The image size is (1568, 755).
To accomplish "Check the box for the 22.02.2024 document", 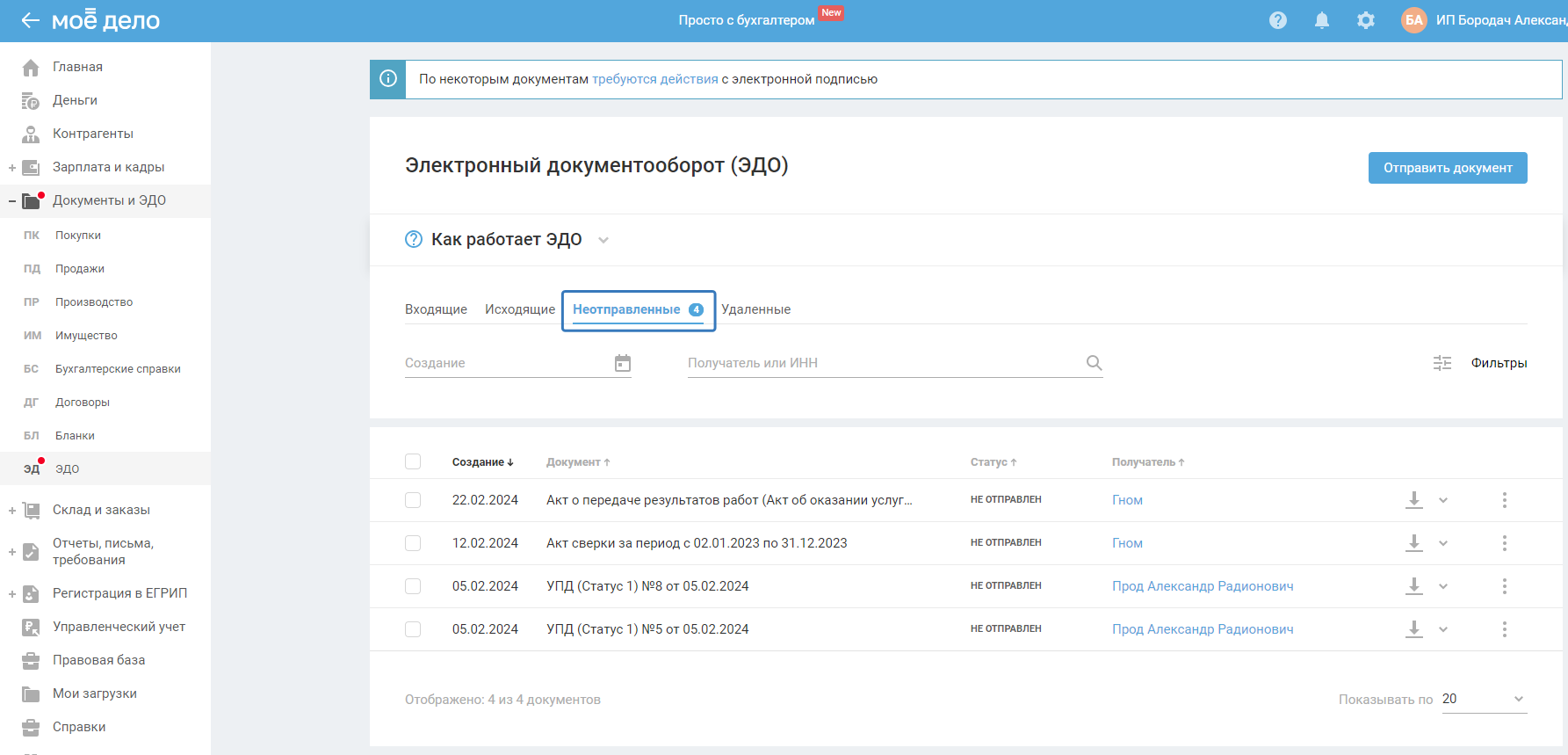I will tap(413, 500).
